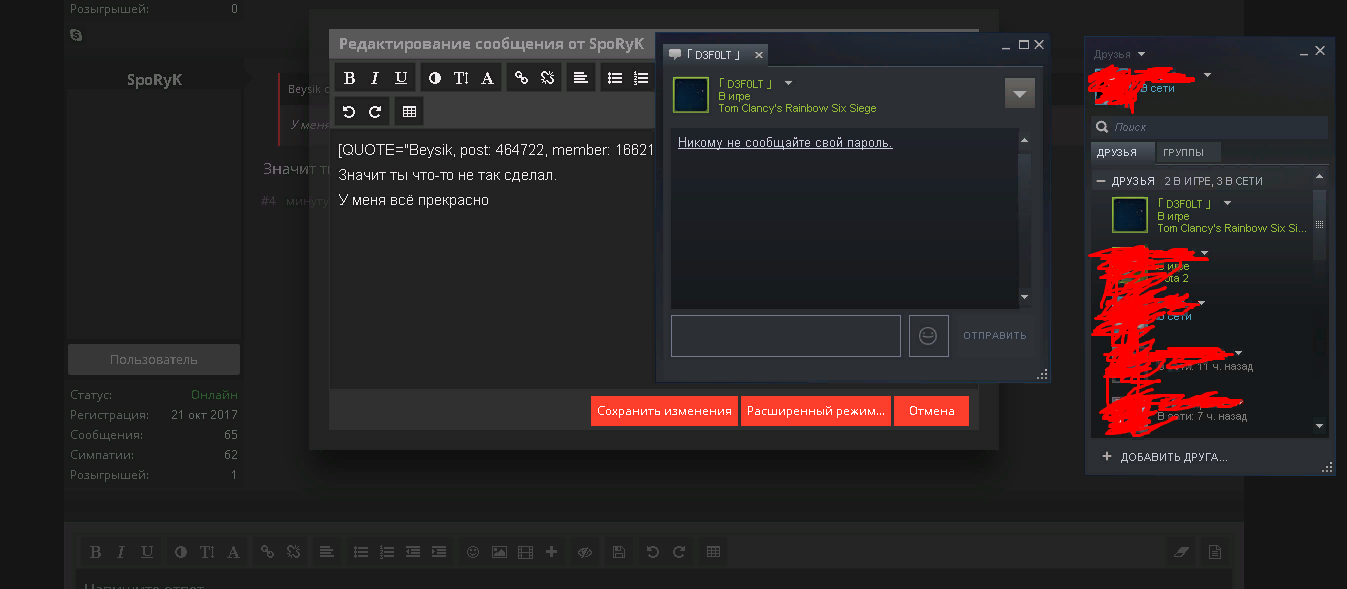The width and height of the screenshot is (1347, 589).
Task: Click the insert smiley icon in the reply toolbar
Action: click(x=473, y=551)
